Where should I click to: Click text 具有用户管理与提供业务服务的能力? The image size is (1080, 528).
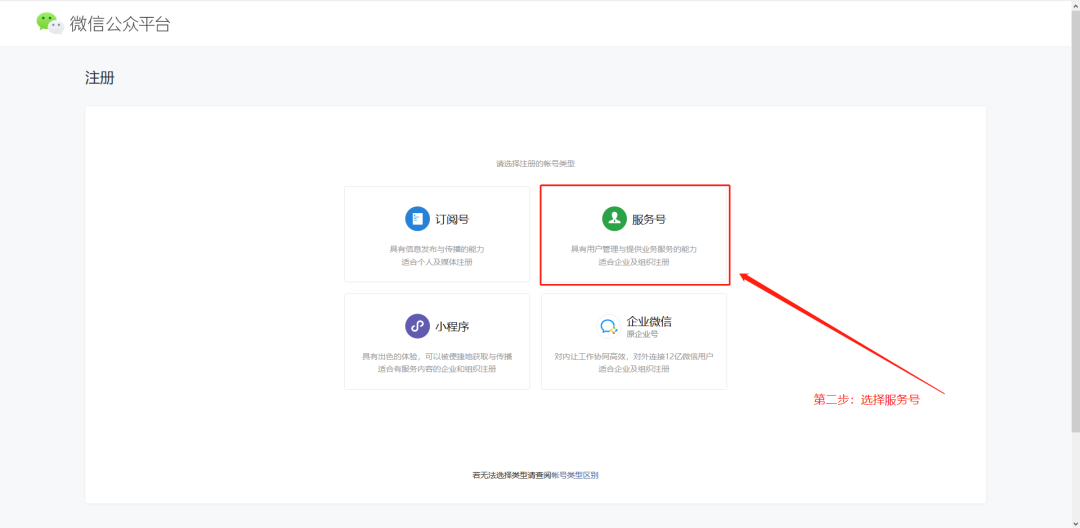click(x=634, y=249)
